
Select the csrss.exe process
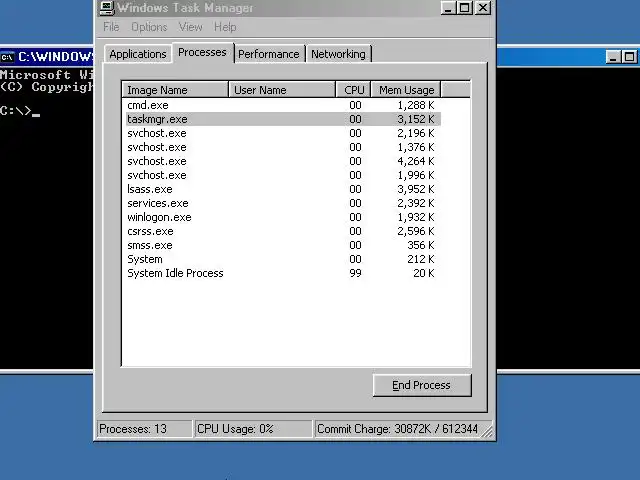[x=283, y=231]
